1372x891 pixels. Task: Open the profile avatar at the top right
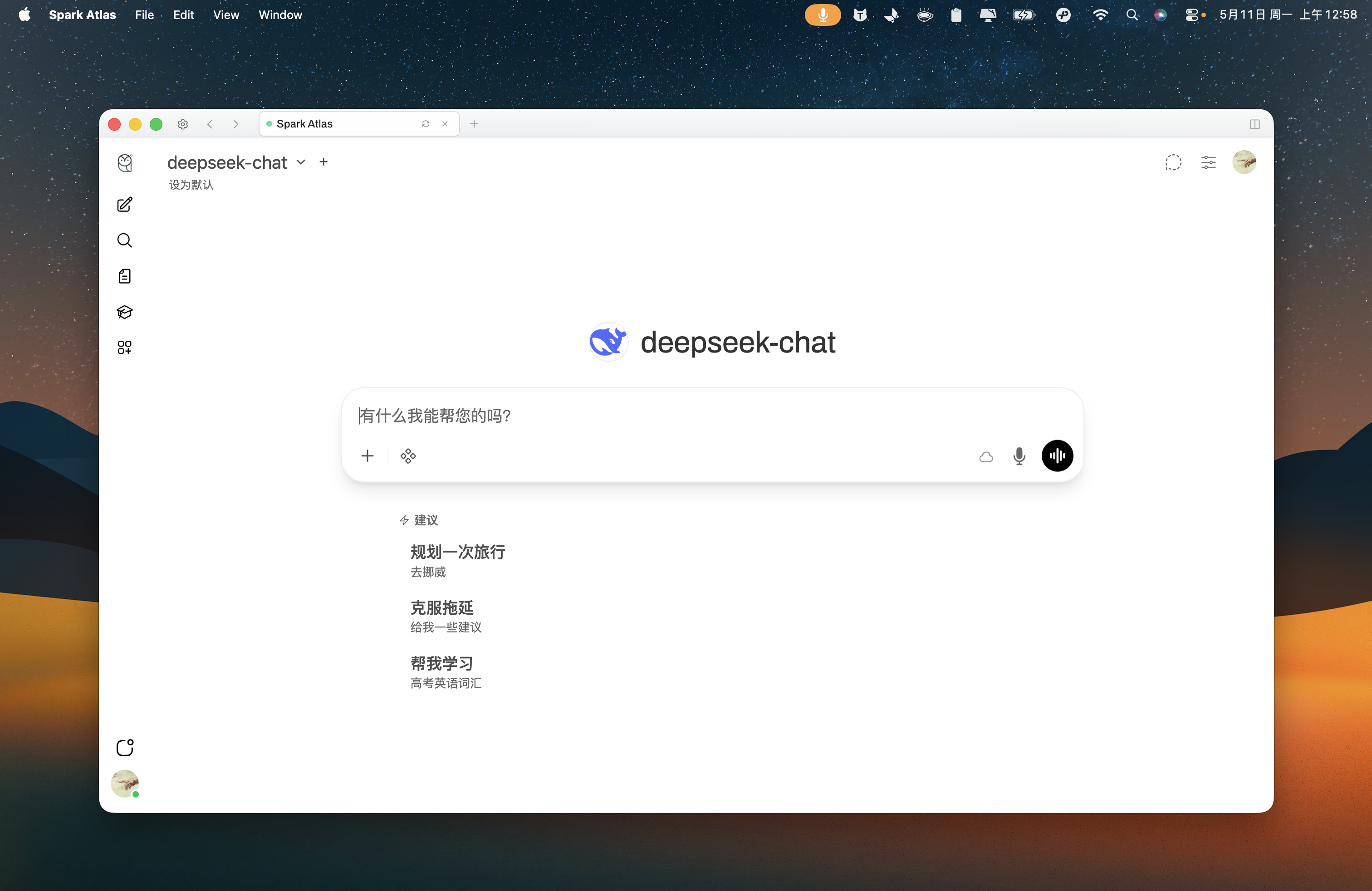[x=1244, y=162]
